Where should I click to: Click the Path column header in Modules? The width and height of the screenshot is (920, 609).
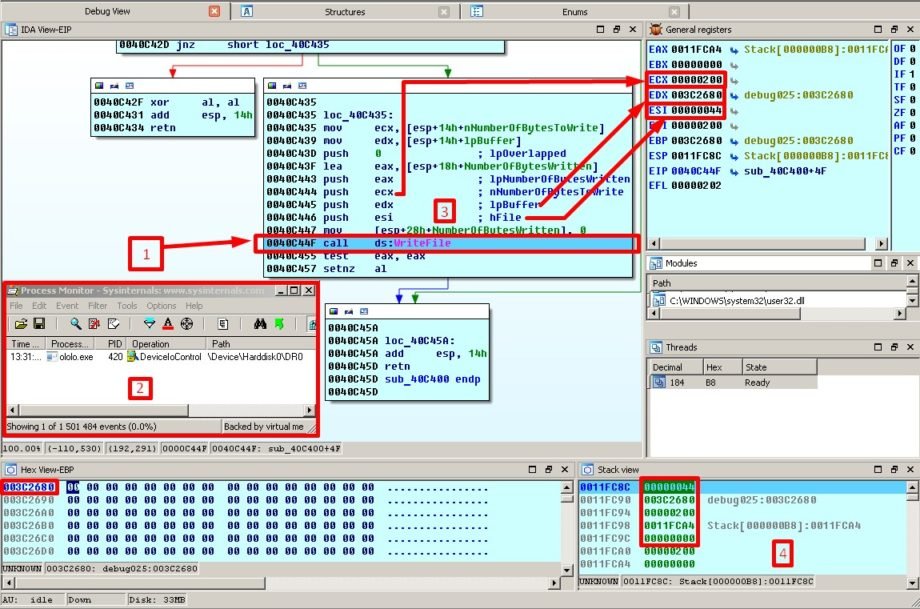pyautogui.click(x=777, y=283)
